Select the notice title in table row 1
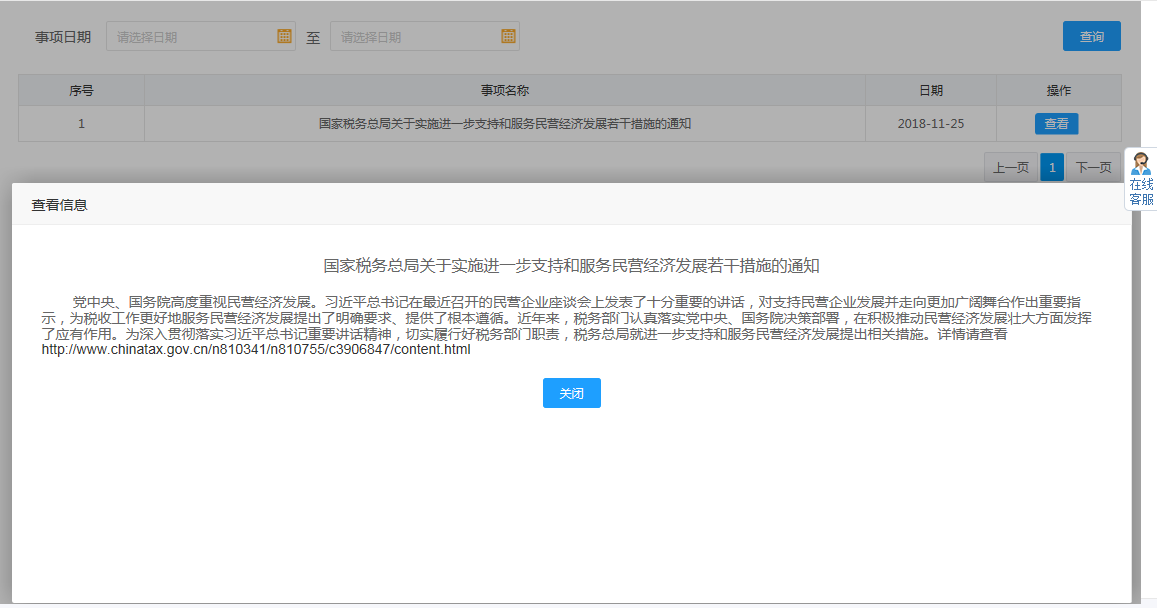Image resolution: width=1157 pixels, height=608 pixels. [x=505, y=124]
